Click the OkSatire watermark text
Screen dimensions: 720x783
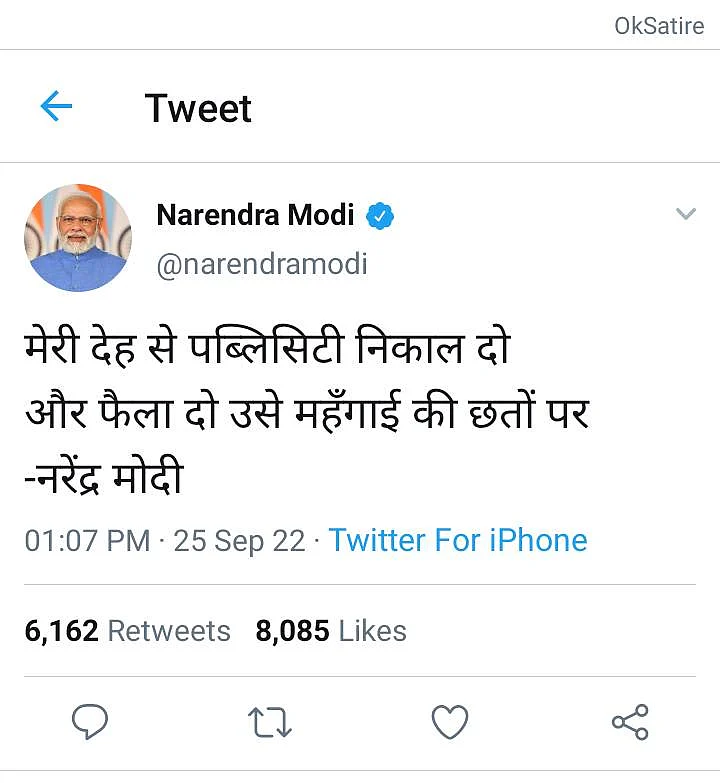click(x=659, y=26)
